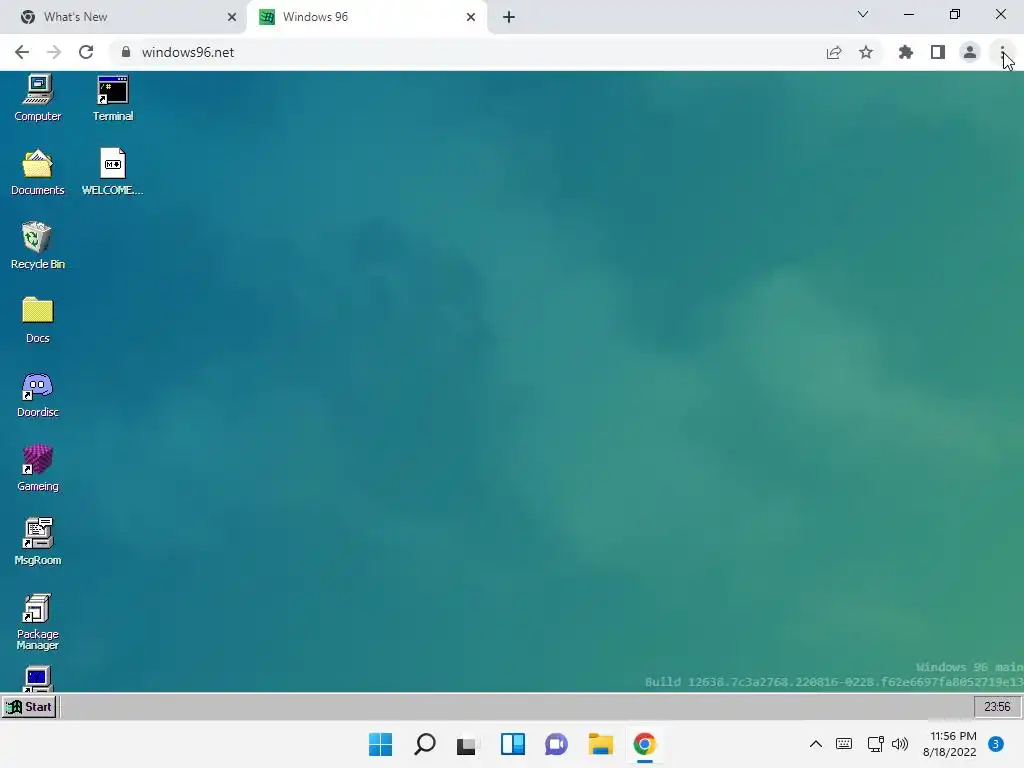This screenshot has width=1024, height=768.
Task: Bookmark this page with star
Action: pyautogui.click(x=866, y=52)
